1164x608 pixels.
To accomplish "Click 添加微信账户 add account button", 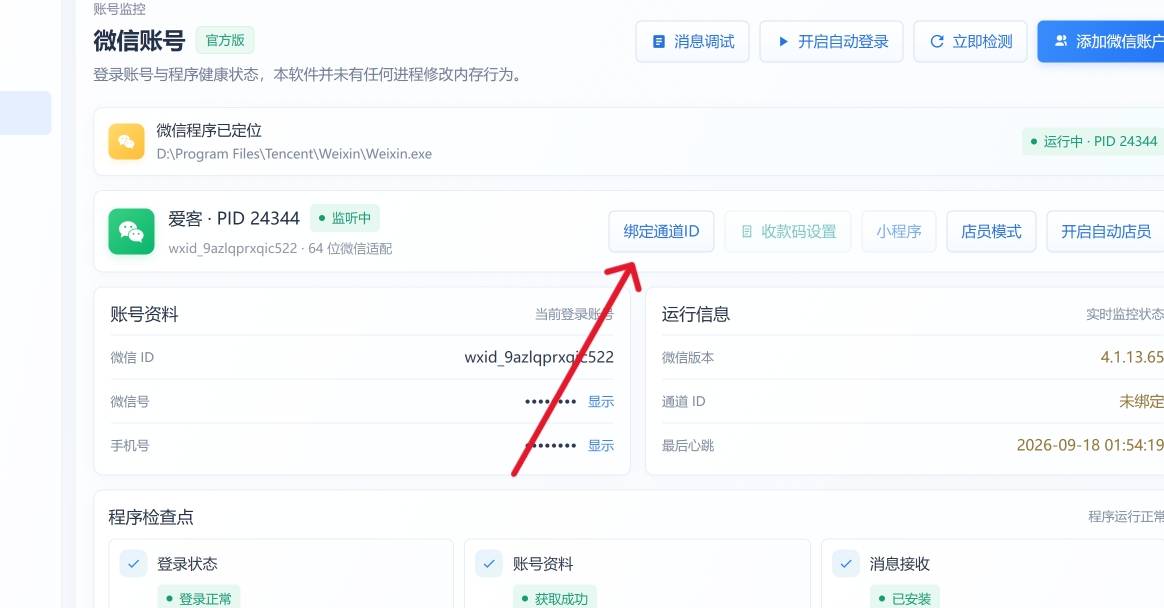I will [1101, 42].
